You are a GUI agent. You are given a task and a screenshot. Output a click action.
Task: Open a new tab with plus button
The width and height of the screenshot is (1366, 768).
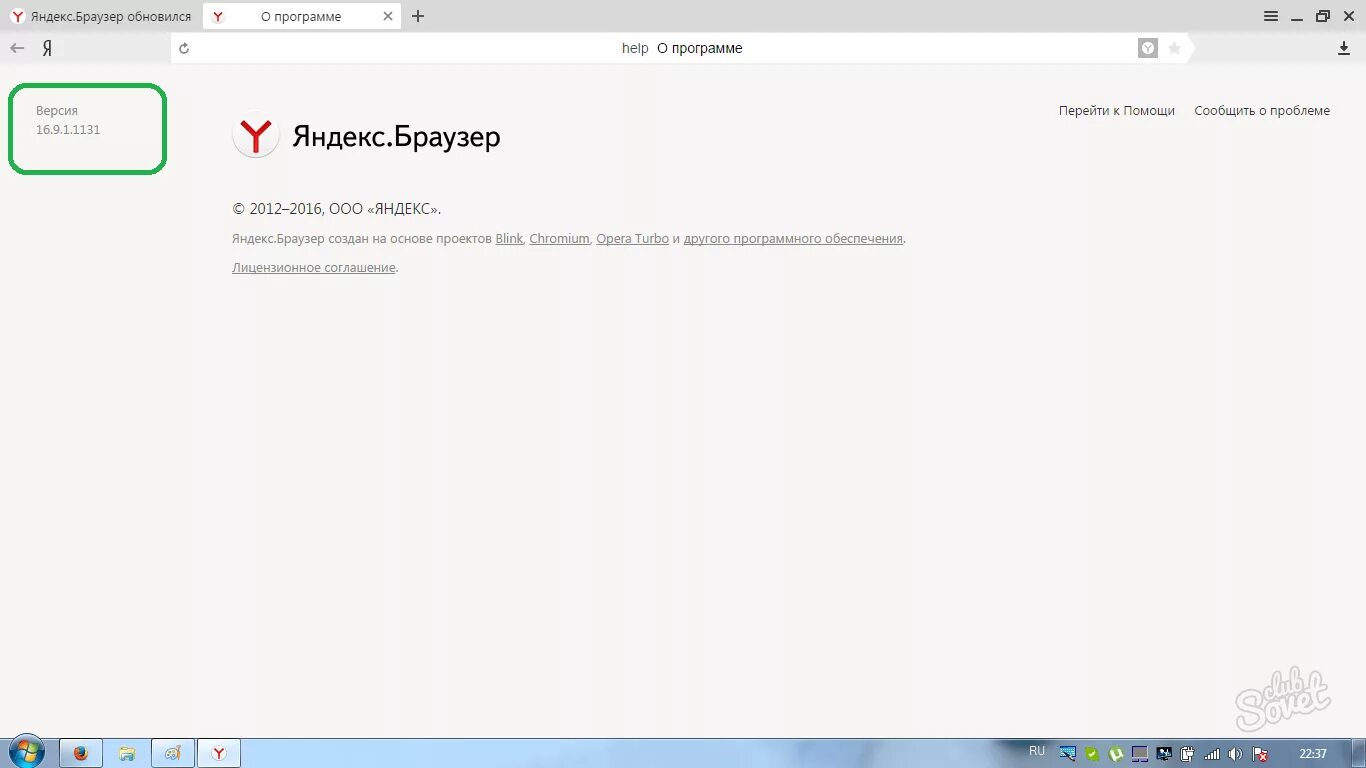[418, 16]
